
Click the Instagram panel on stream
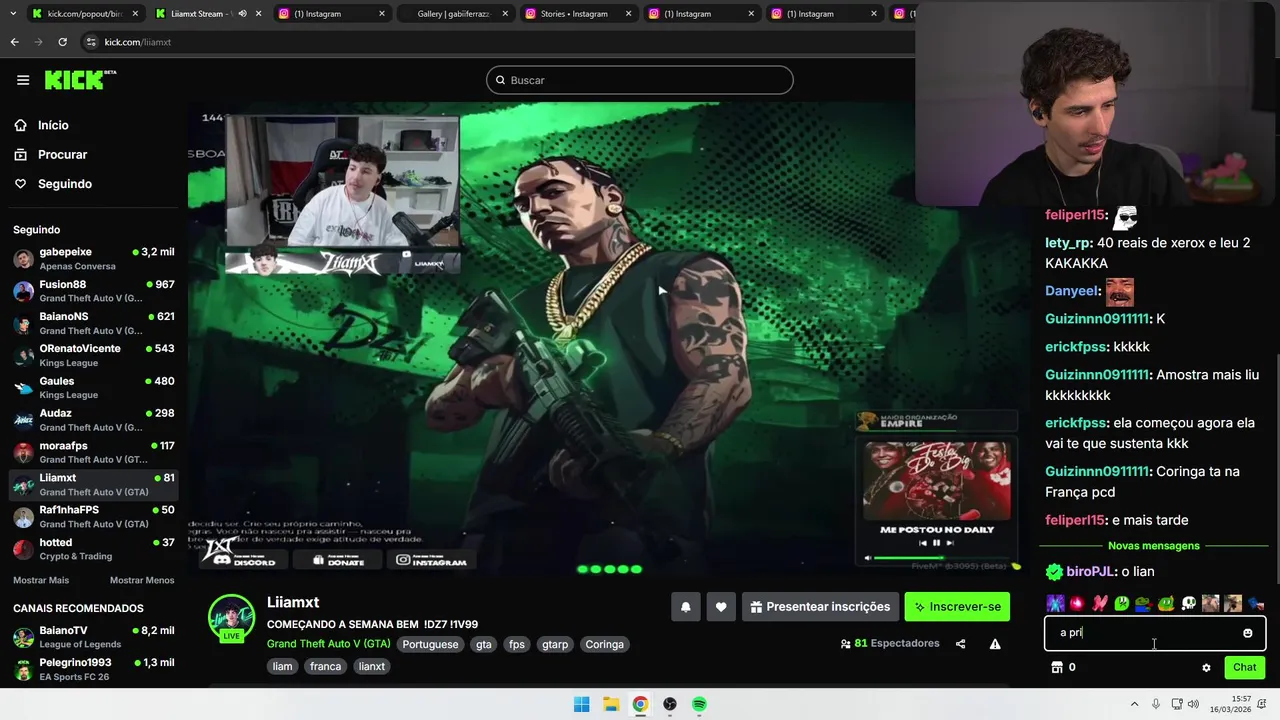pyautogui.click(x=431, y=560)
